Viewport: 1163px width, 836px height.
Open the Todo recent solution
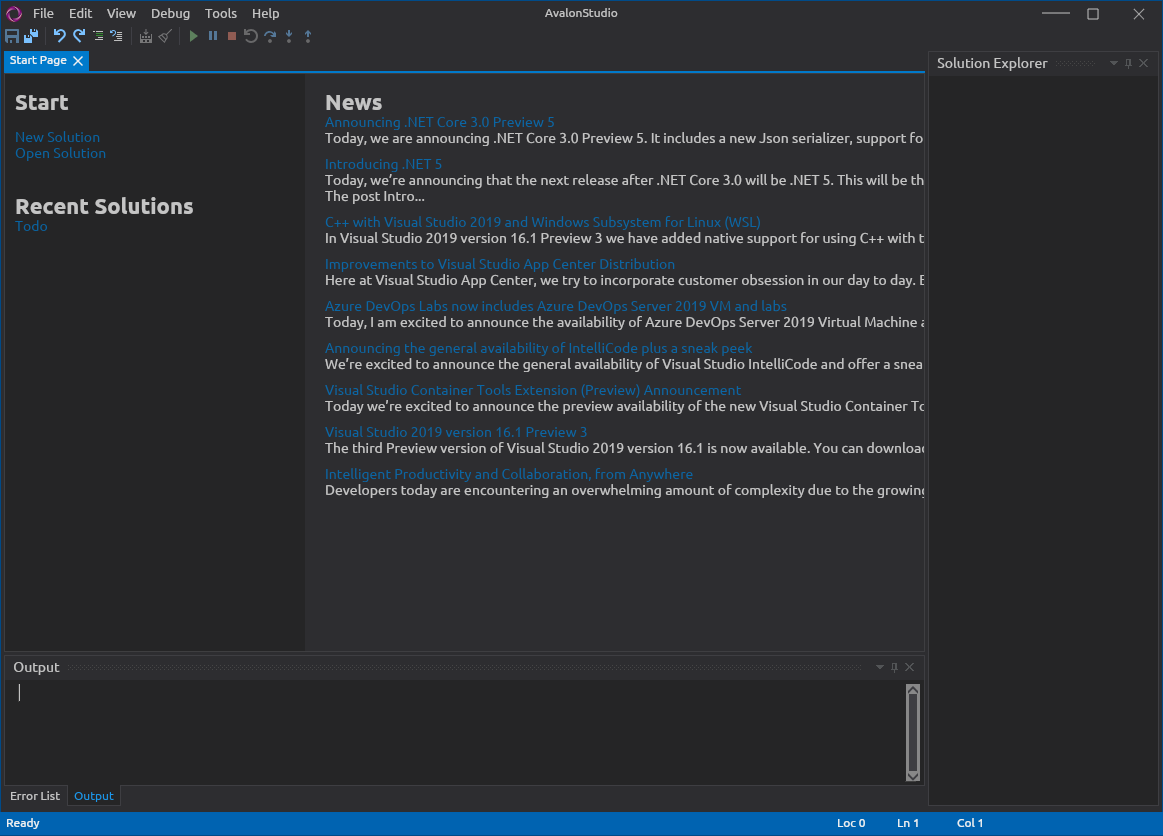pos(31,226)
